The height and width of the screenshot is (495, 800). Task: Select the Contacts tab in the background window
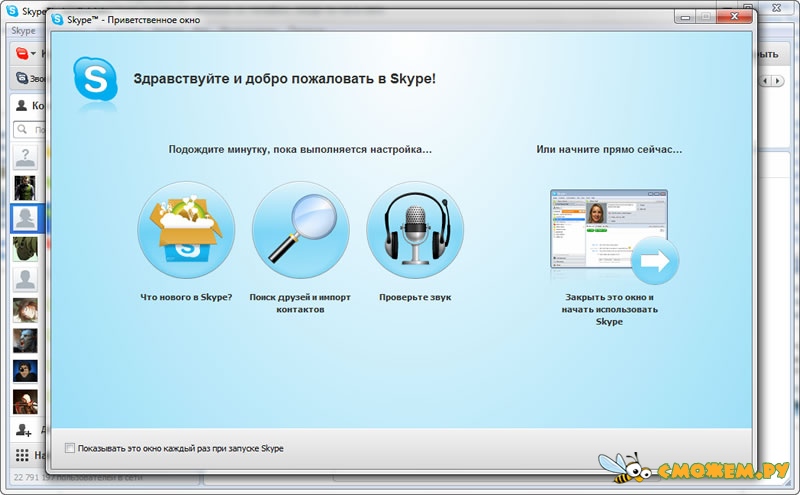pyautogui.click(x=30, y=106)
